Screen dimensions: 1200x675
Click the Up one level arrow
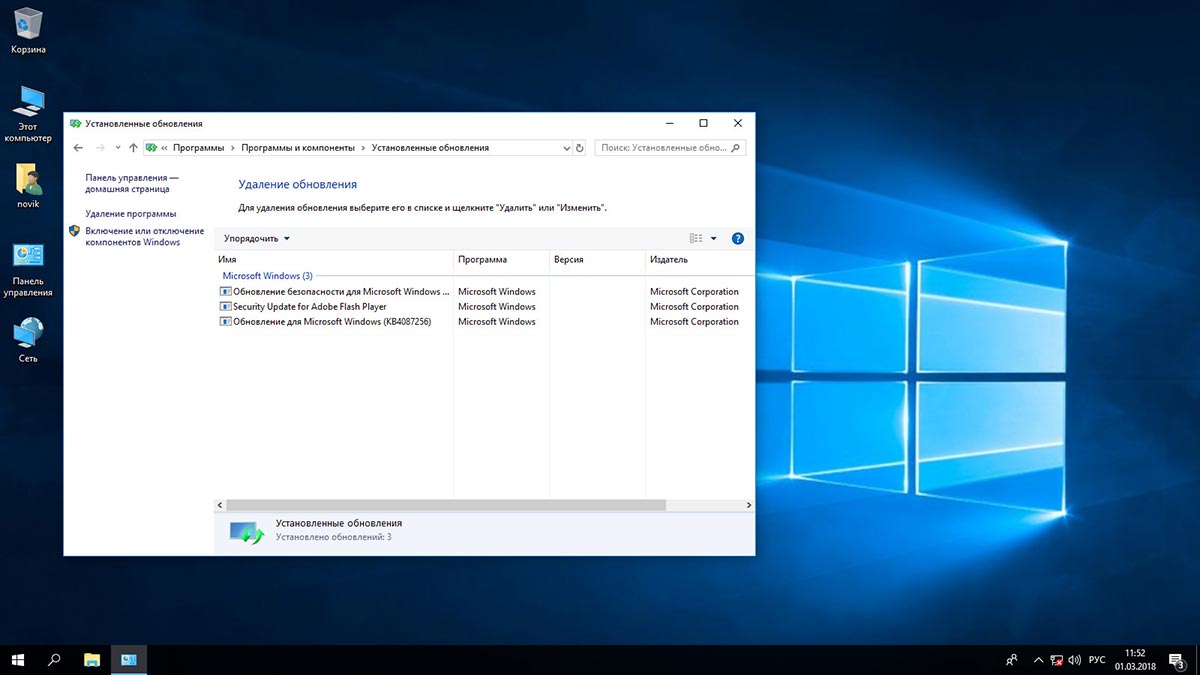tap(133, 148)
